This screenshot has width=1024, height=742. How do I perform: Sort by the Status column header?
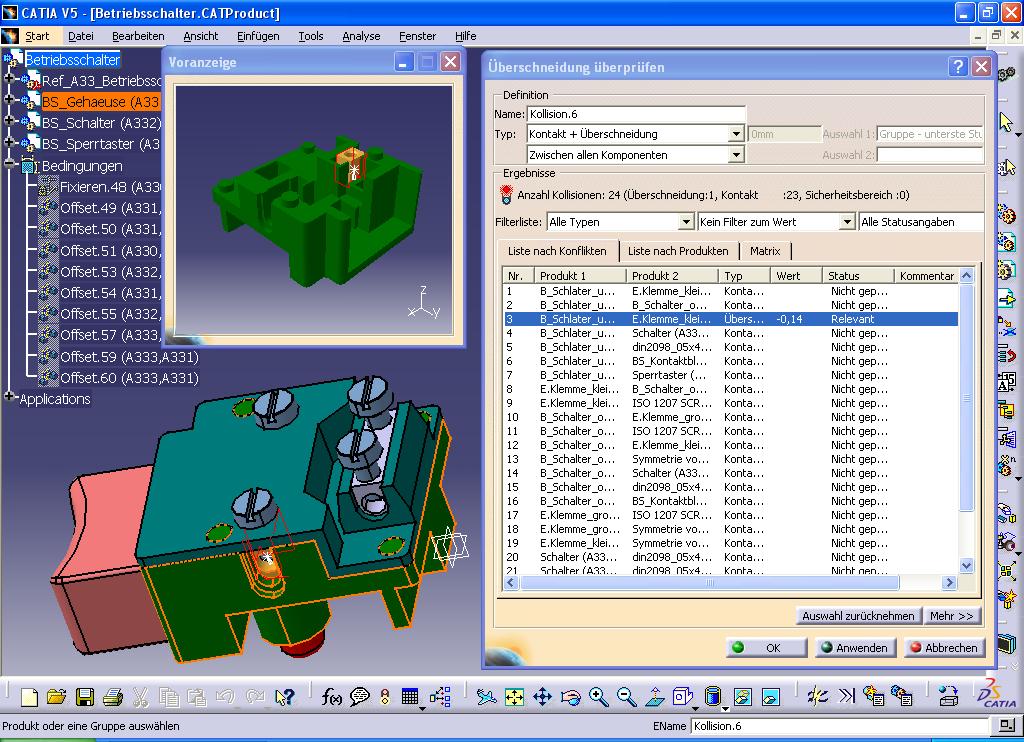coord(857,276)
